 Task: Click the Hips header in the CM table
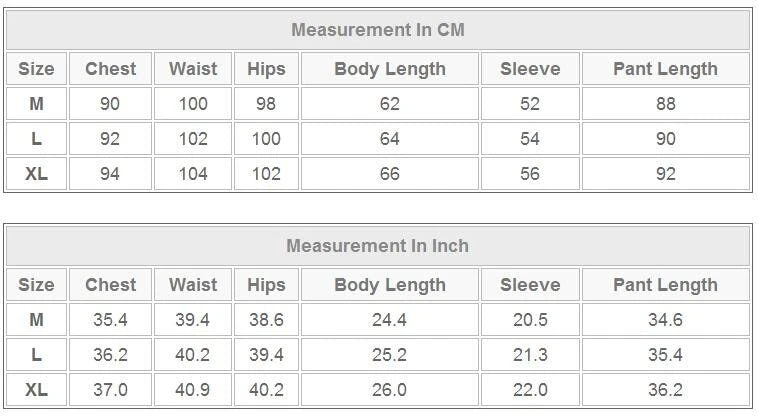[x=266, y=69]
